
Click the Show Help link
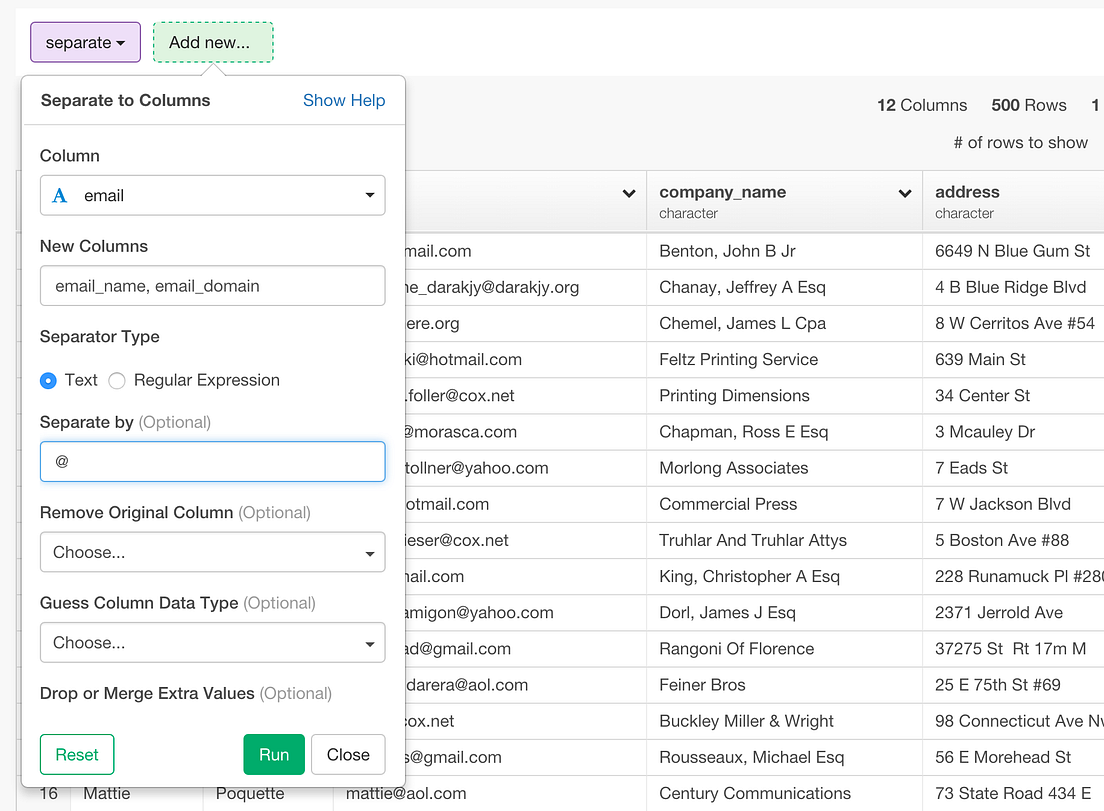pos(344,100)
